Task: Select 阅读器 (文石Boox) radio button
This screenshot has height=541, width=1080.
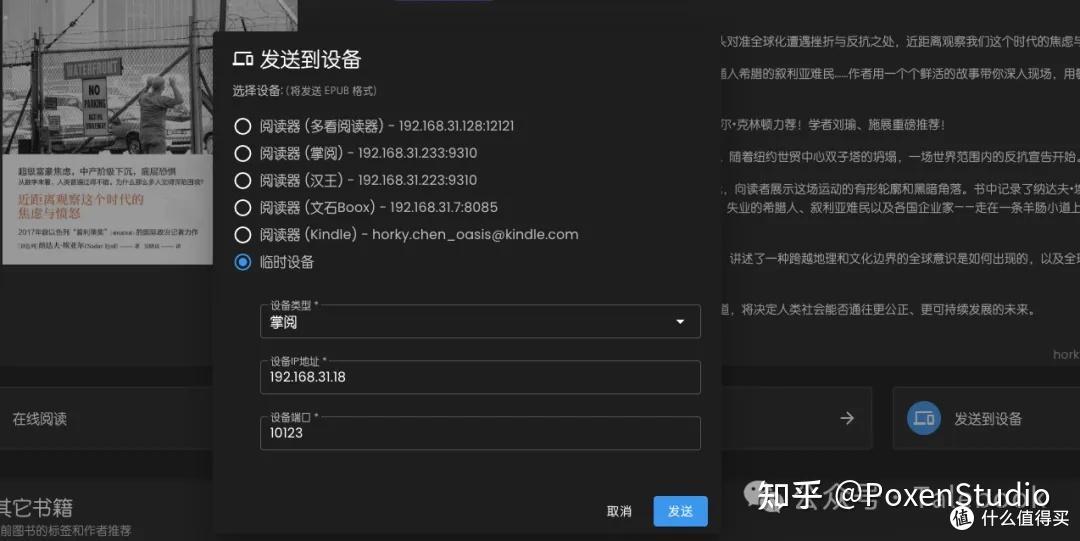Action: tap(242, 207)
